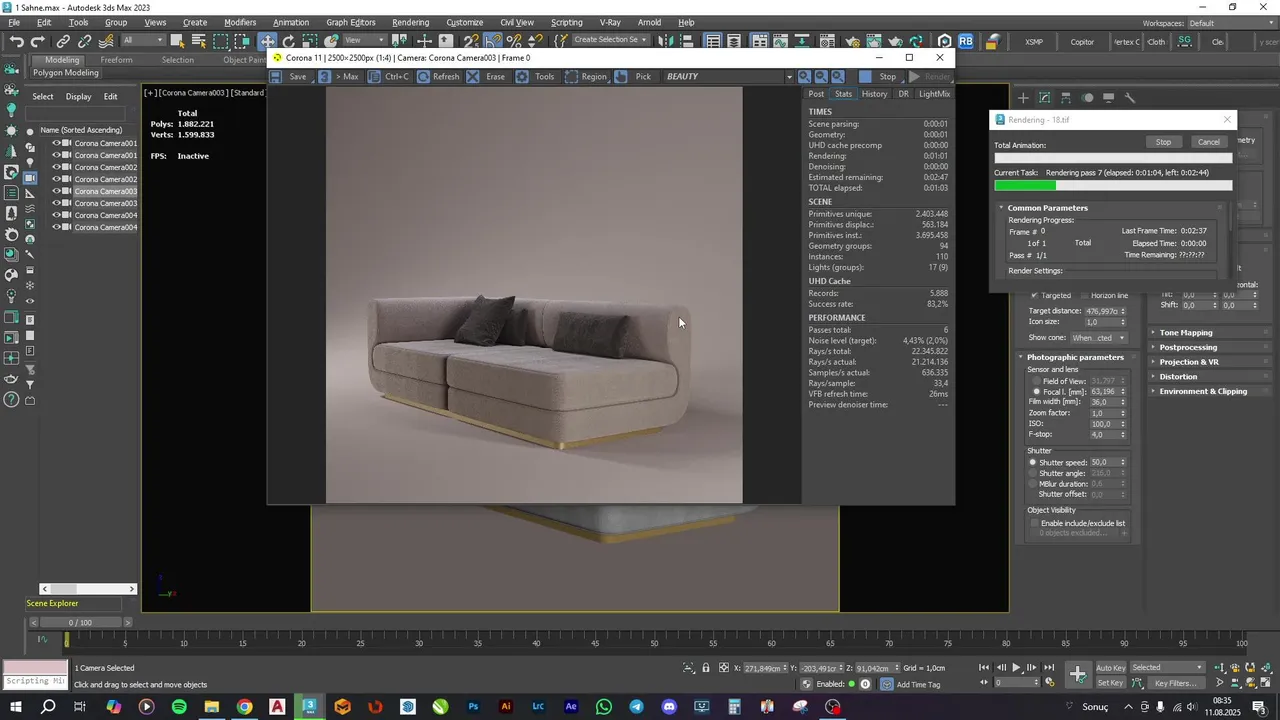The width and height of the screenshot is (1280, 720).
Task: Toggle the selection lock padlock icon
Action: (x=706, y=668)
